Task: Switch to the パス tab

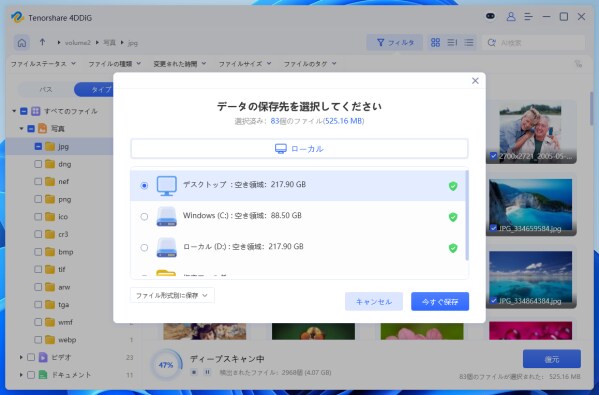Action: 46,89
